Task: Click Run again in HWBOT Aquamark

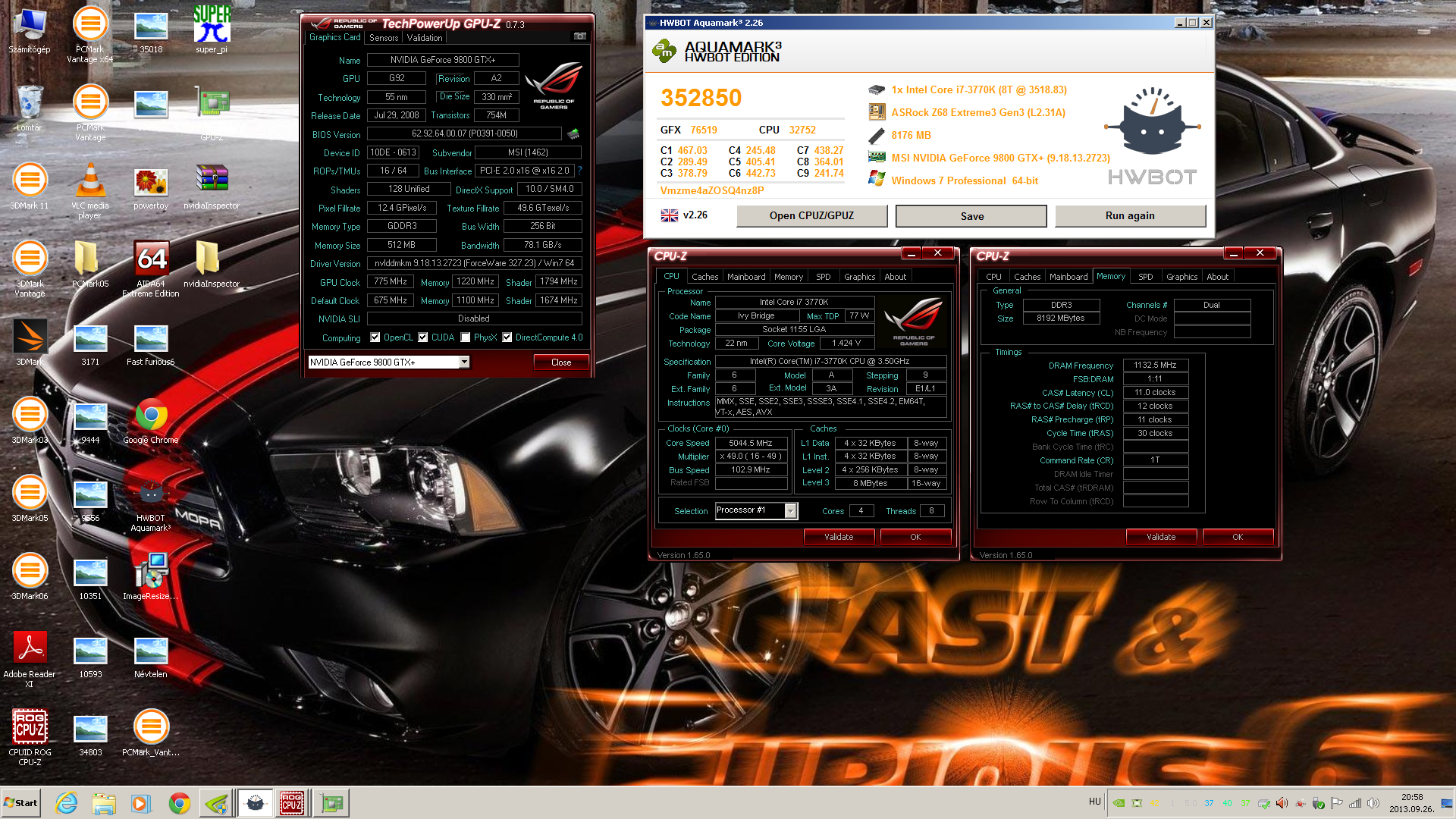Action: 1130,216
